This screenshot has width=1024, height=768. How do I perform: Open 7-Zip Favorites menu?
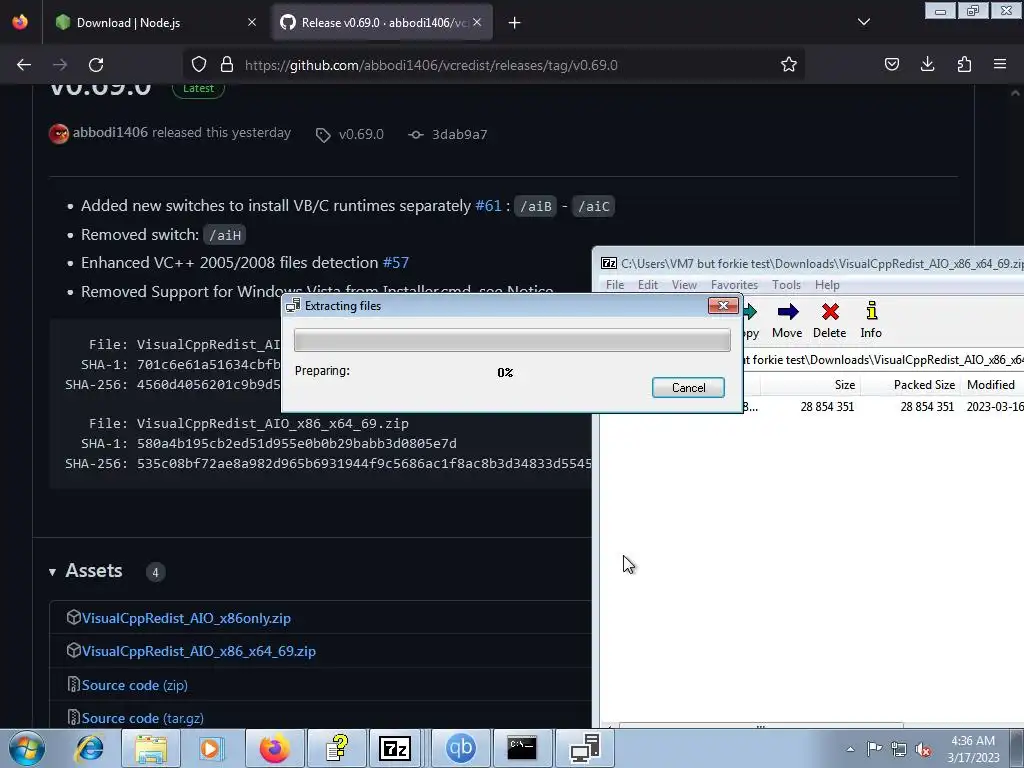pos(734,285)
